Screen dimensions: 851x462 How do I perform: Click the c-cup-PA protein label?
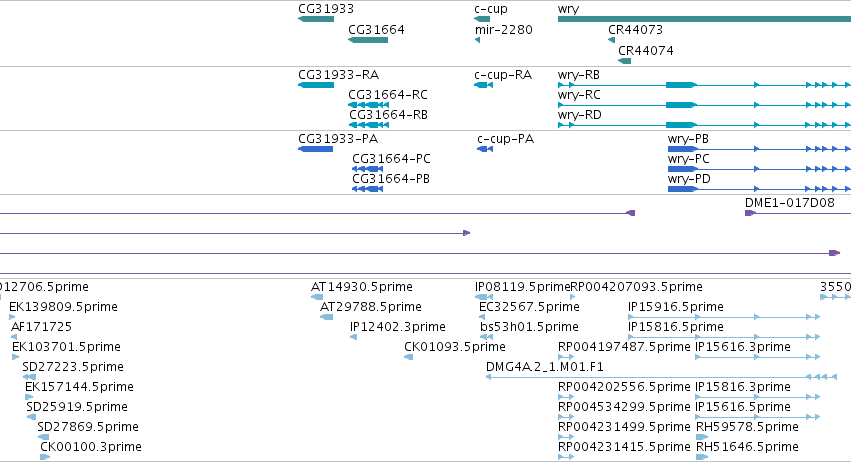click(x=505, y=139)
